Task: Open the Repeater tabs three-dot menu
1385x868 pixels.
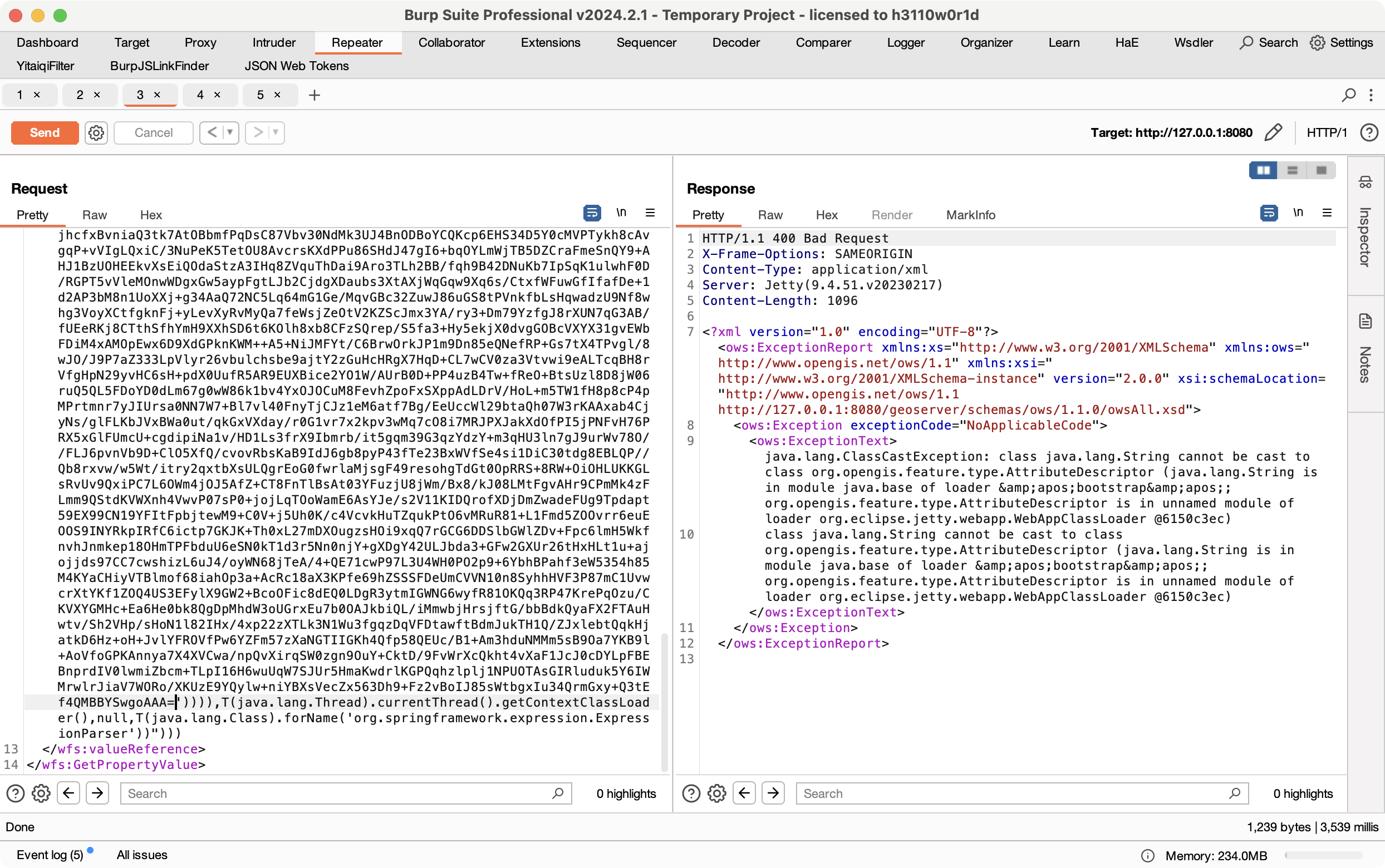Action: pos(1371,95)
